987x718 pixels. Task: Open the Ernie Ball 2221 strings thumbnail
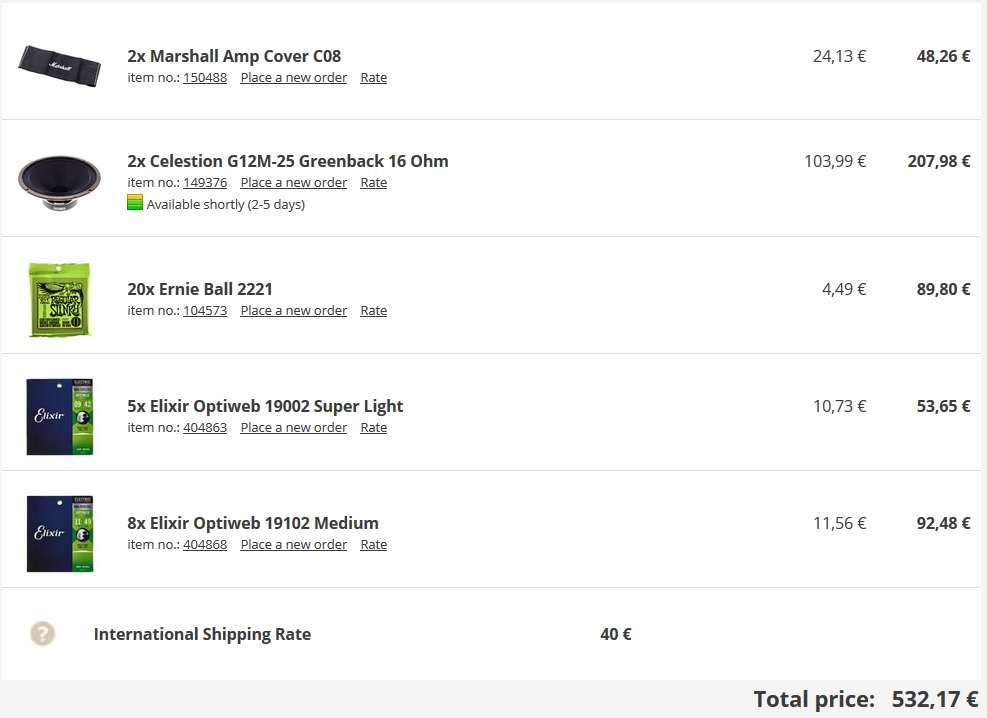60,297
